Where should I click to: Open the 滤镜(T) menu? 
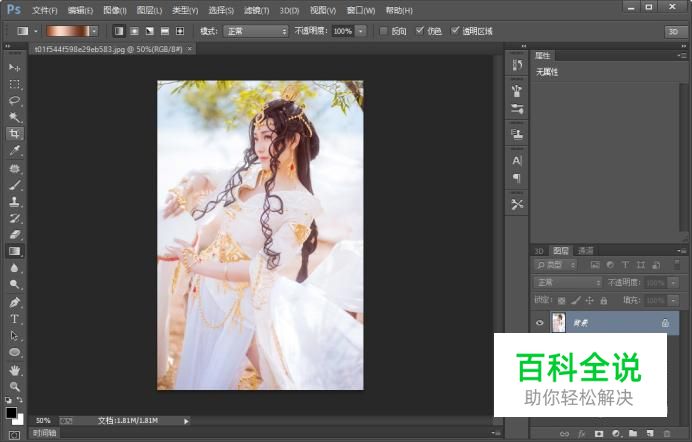coord(256,10)
